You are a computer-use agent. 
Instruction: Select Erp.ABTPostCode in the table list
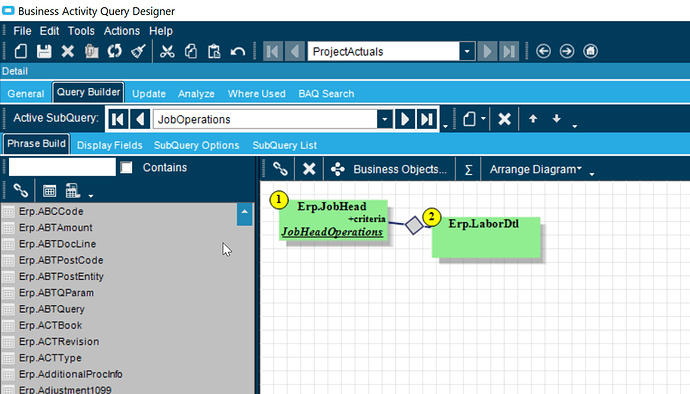pos(61,260)
